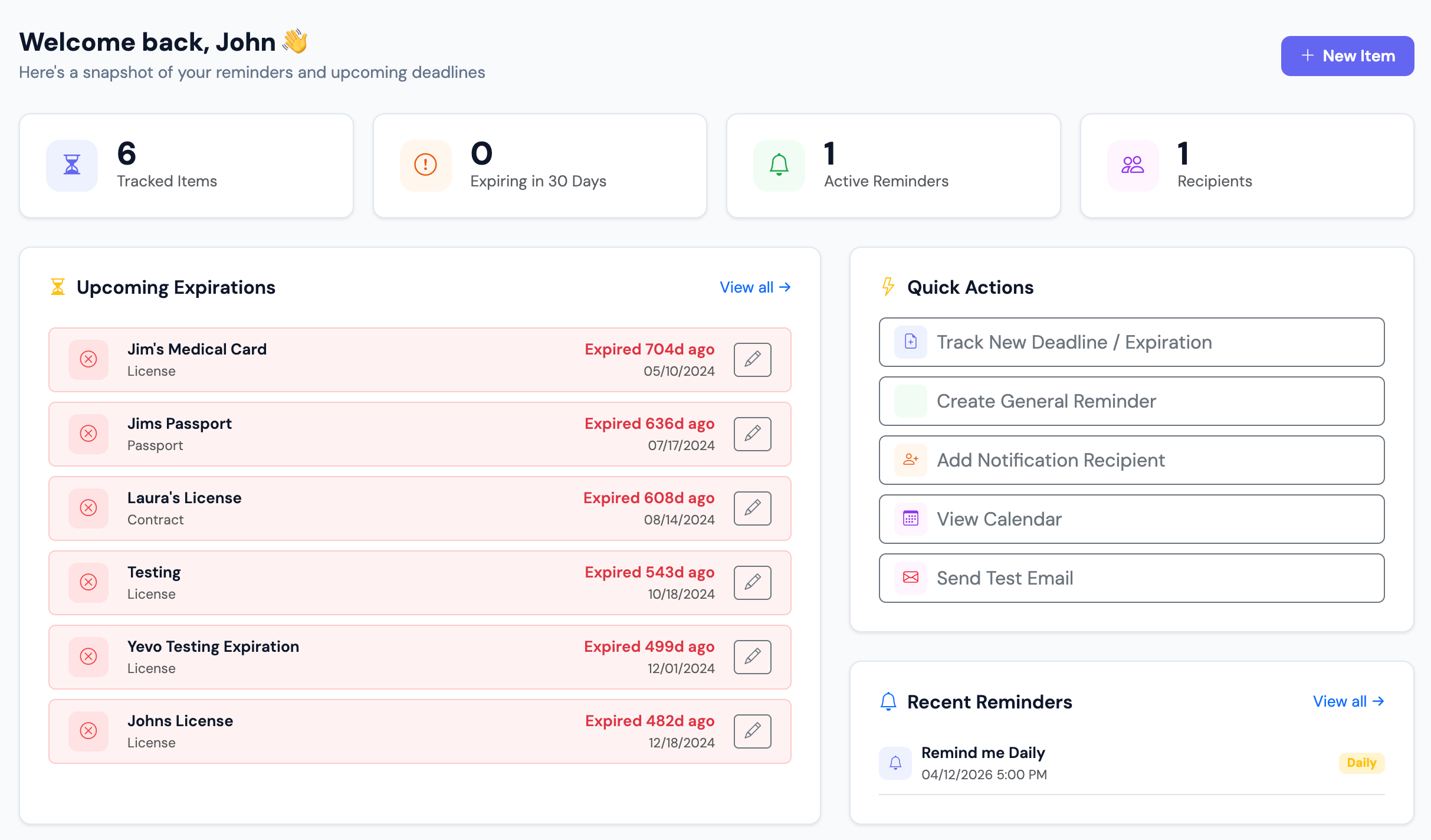Click the Jim's Medical Card item name

197,349
